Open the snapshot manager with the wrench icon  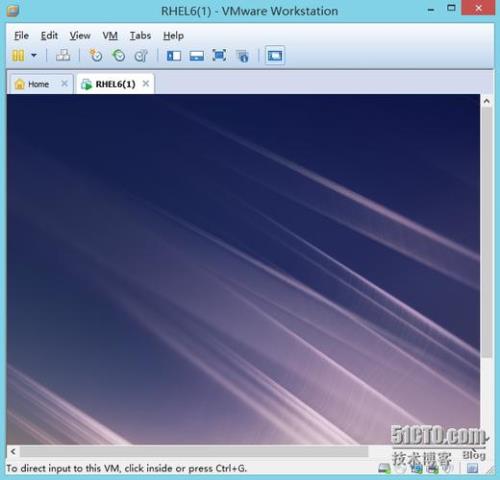click(141, 55)
